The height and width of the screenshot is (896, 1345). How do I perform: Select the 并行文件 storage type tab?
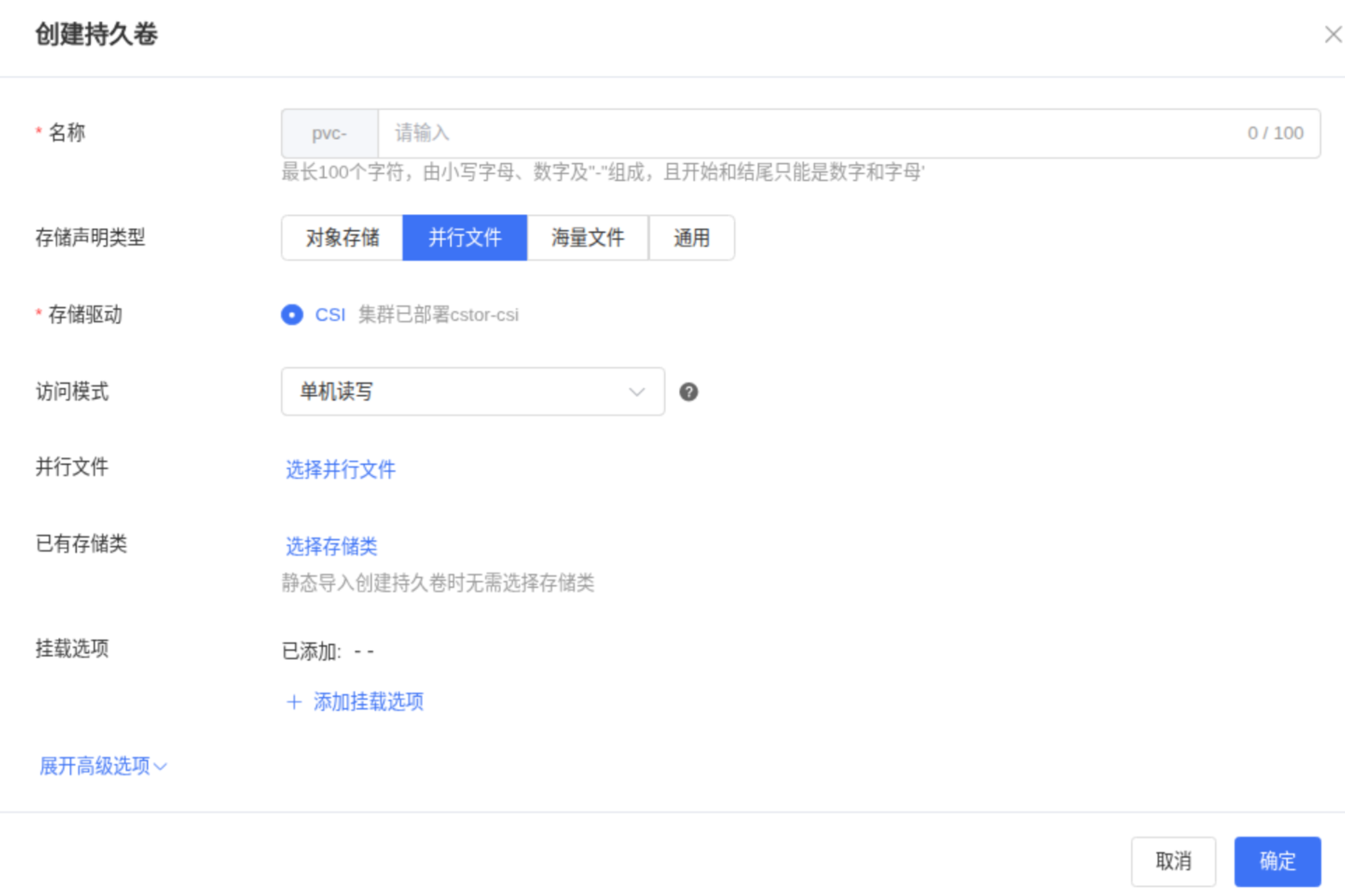pos(464,238)
